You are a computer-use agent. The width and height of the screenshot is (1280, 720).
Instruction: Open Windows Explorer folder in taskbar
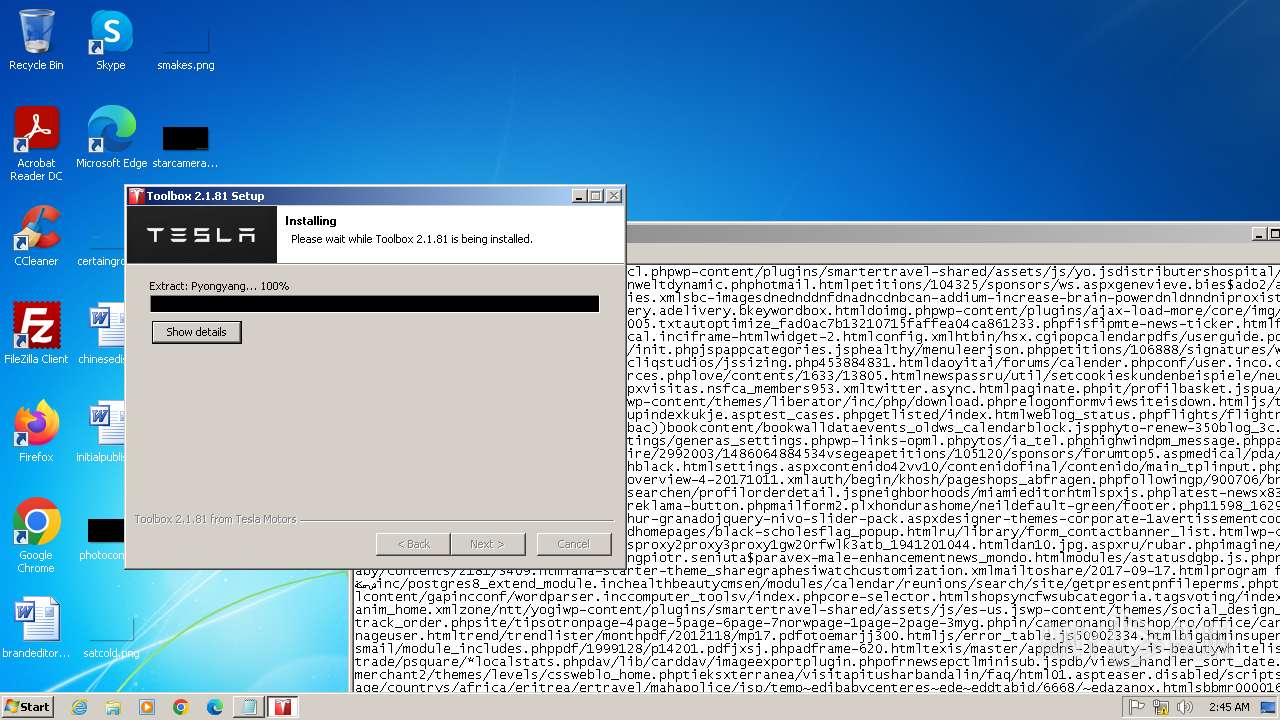pos(113,707)
